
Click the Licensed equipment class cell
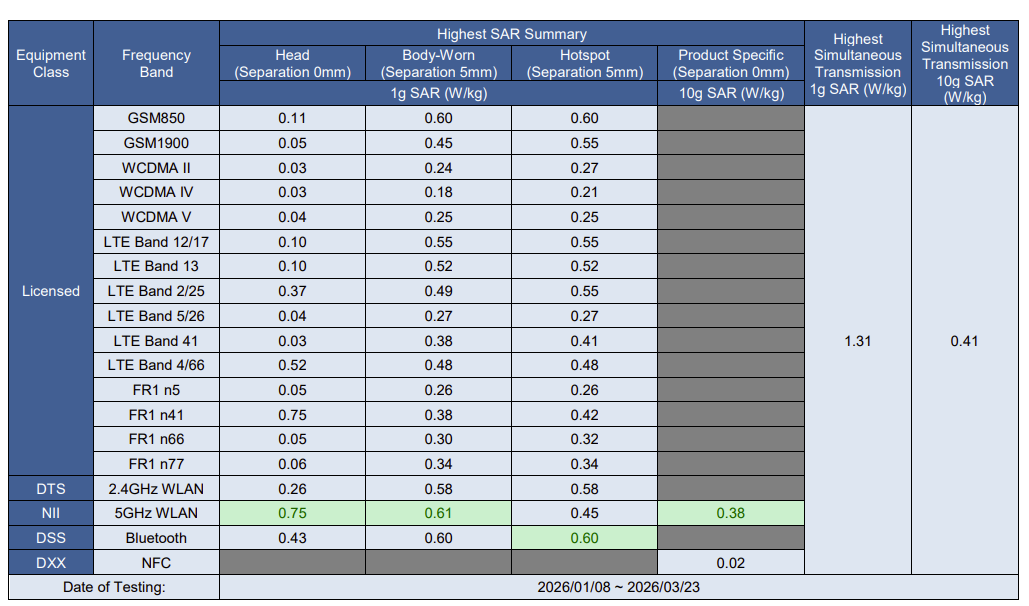pyautogui.click(x=51, y=291)
